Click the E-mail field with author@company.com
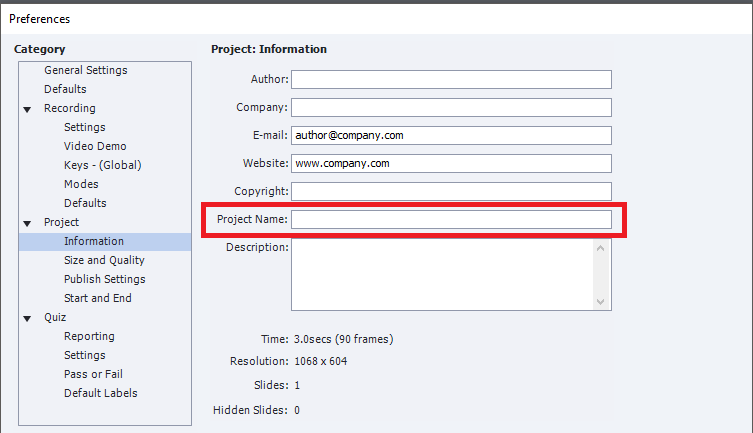The image size is (753, 433). [451, 135]
